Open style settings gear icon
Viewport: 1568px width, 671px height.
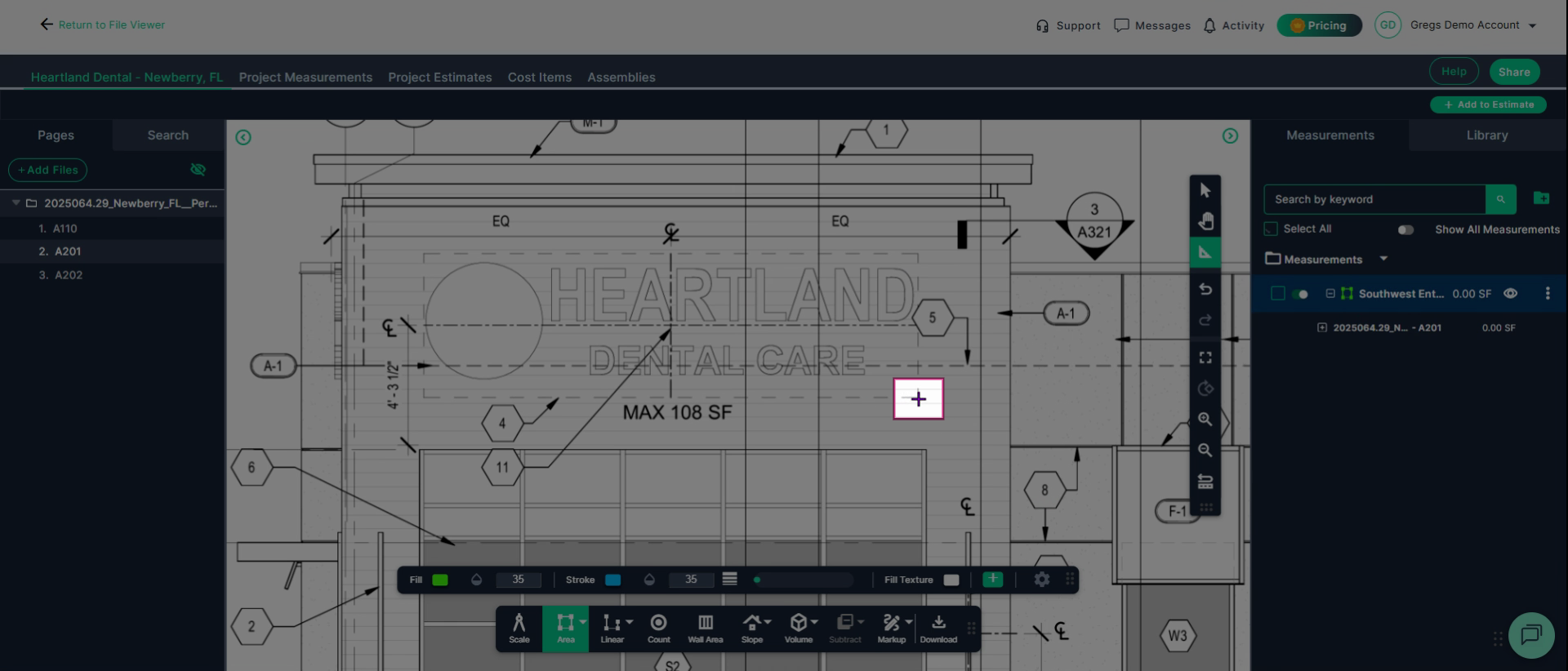[1041, 580]
